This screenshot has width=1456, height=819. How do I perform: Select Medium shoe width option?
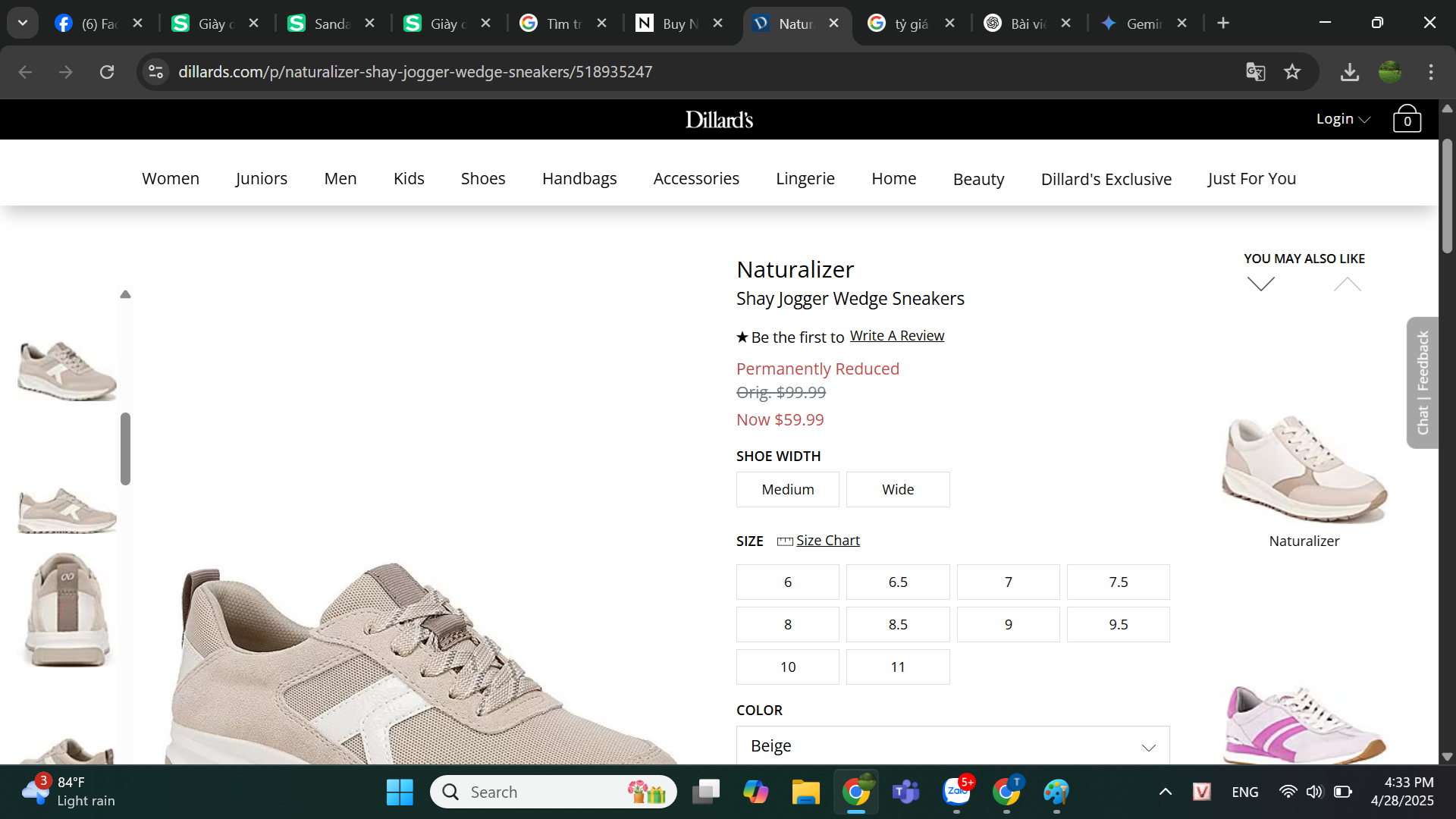[787, 490]
